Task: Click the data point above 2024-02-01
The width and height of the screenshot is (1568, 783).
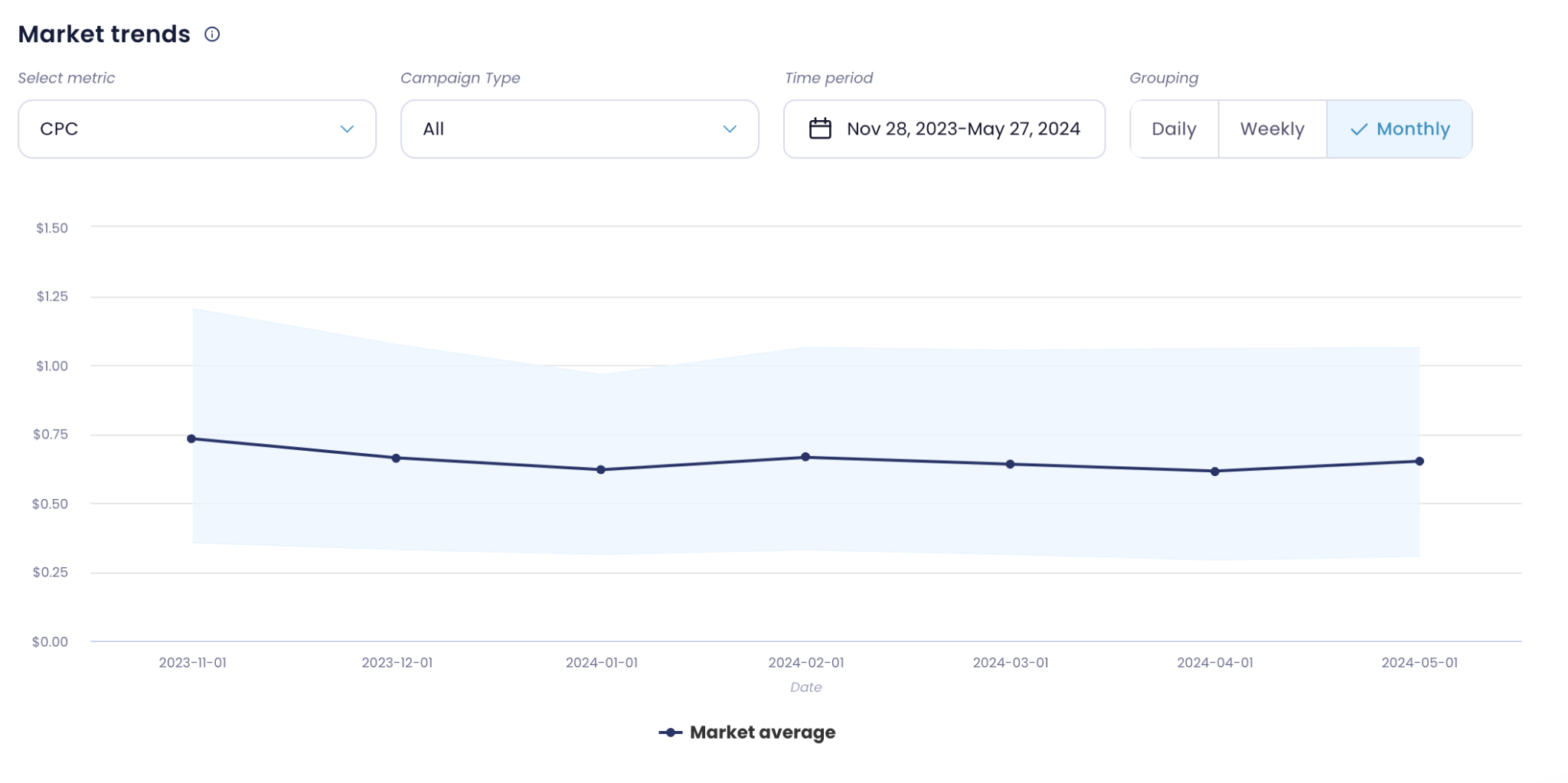Action: click(806, 456)
